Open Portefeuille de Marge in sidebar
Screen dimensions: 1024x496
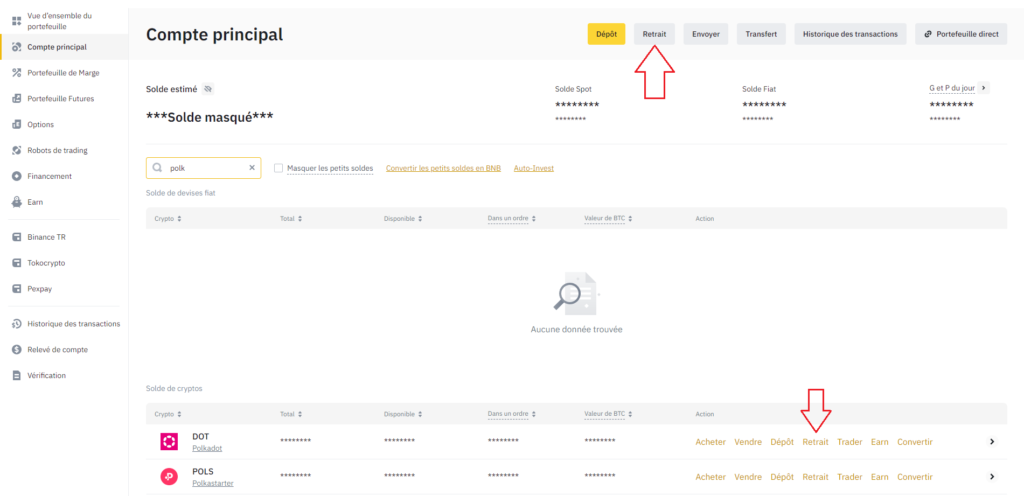coord(64,73)
